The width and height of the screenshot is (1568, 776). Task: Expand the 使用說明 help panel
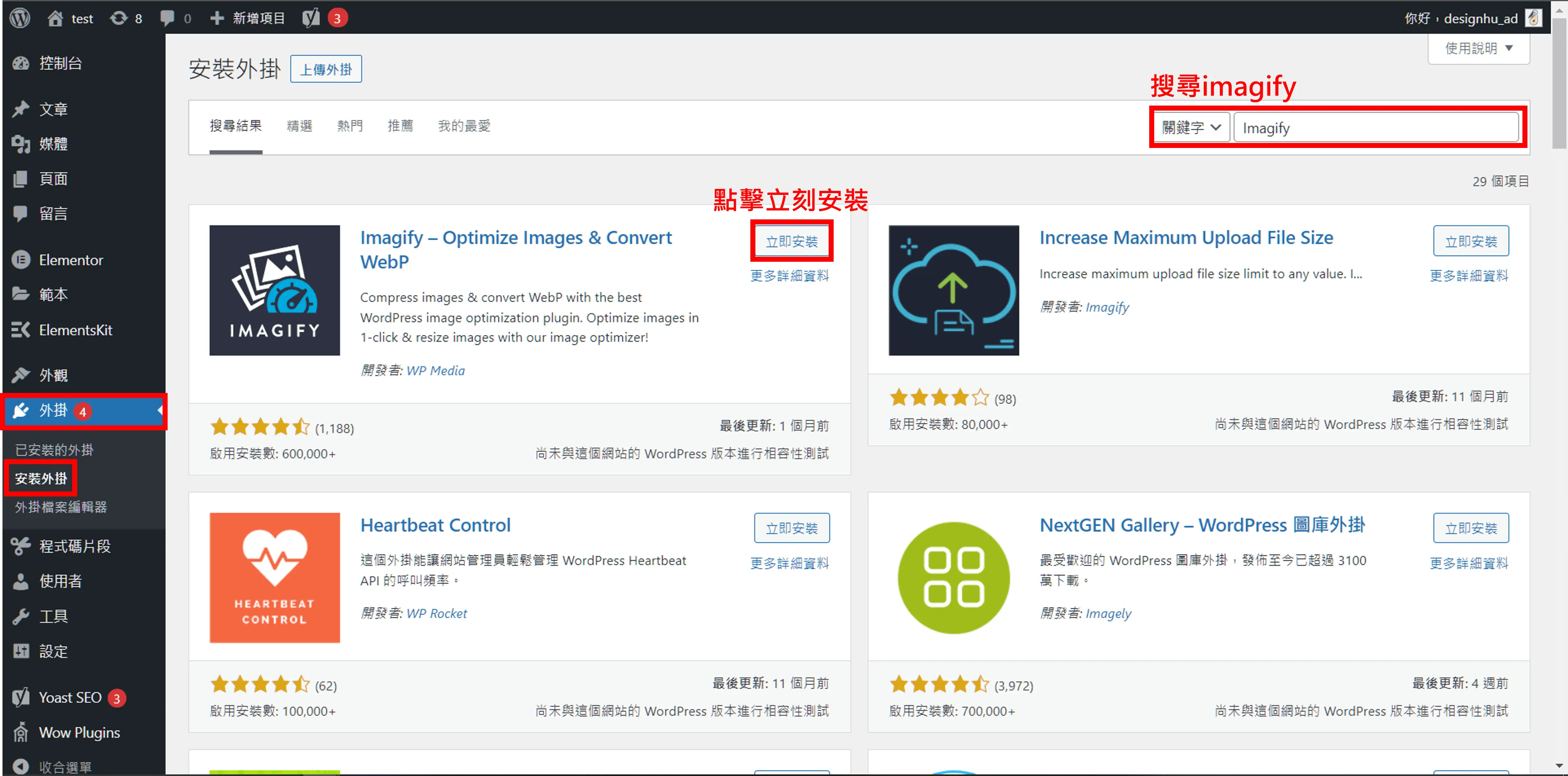pos(1479,48)
